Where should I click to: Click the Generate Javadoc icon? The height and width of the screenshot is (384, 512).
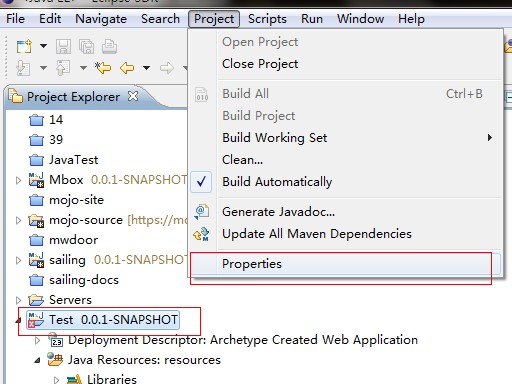tap(202, 212)
